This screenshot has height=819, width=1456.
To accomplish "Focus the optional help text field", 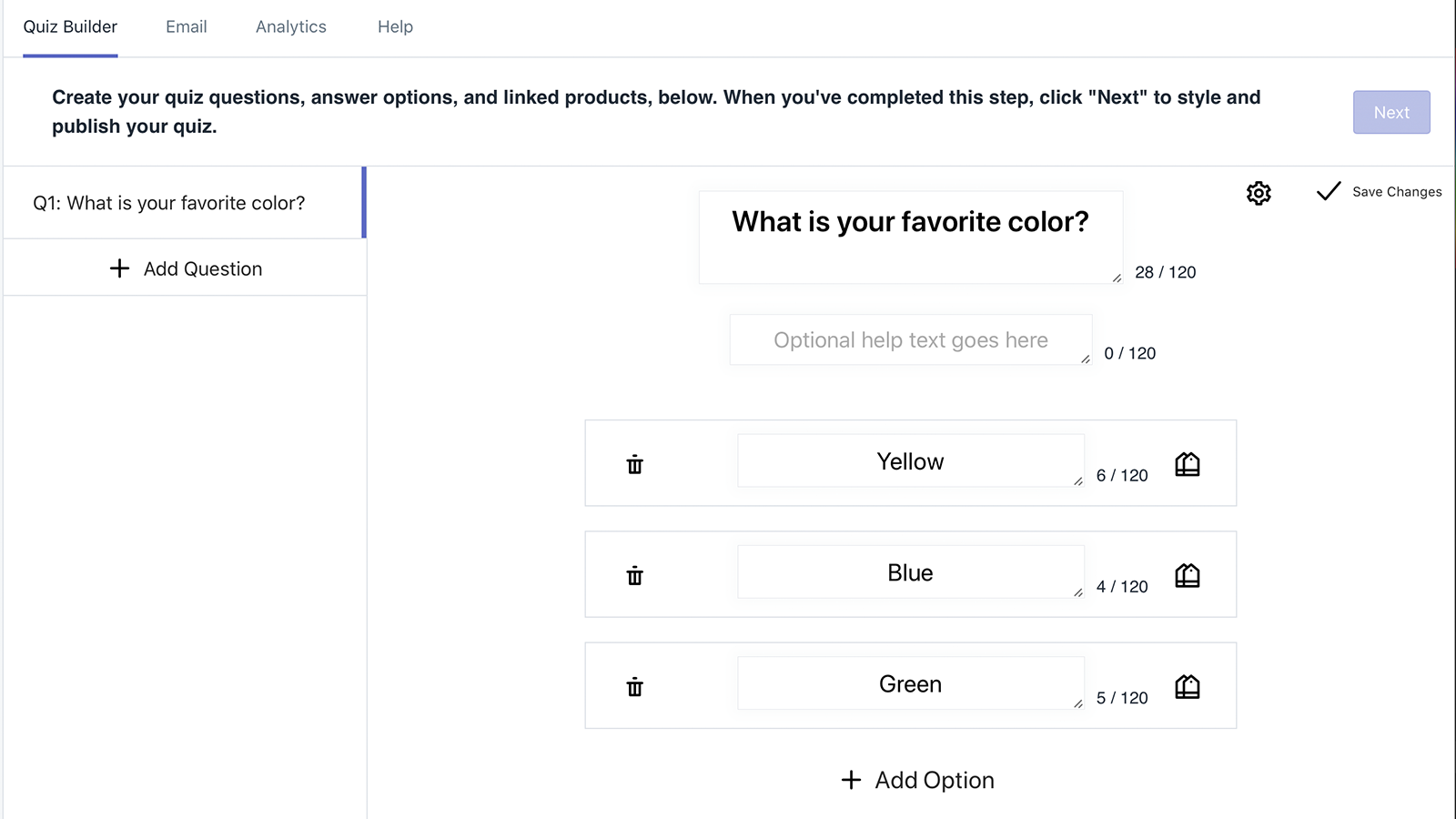I will [x=910, y=340].
